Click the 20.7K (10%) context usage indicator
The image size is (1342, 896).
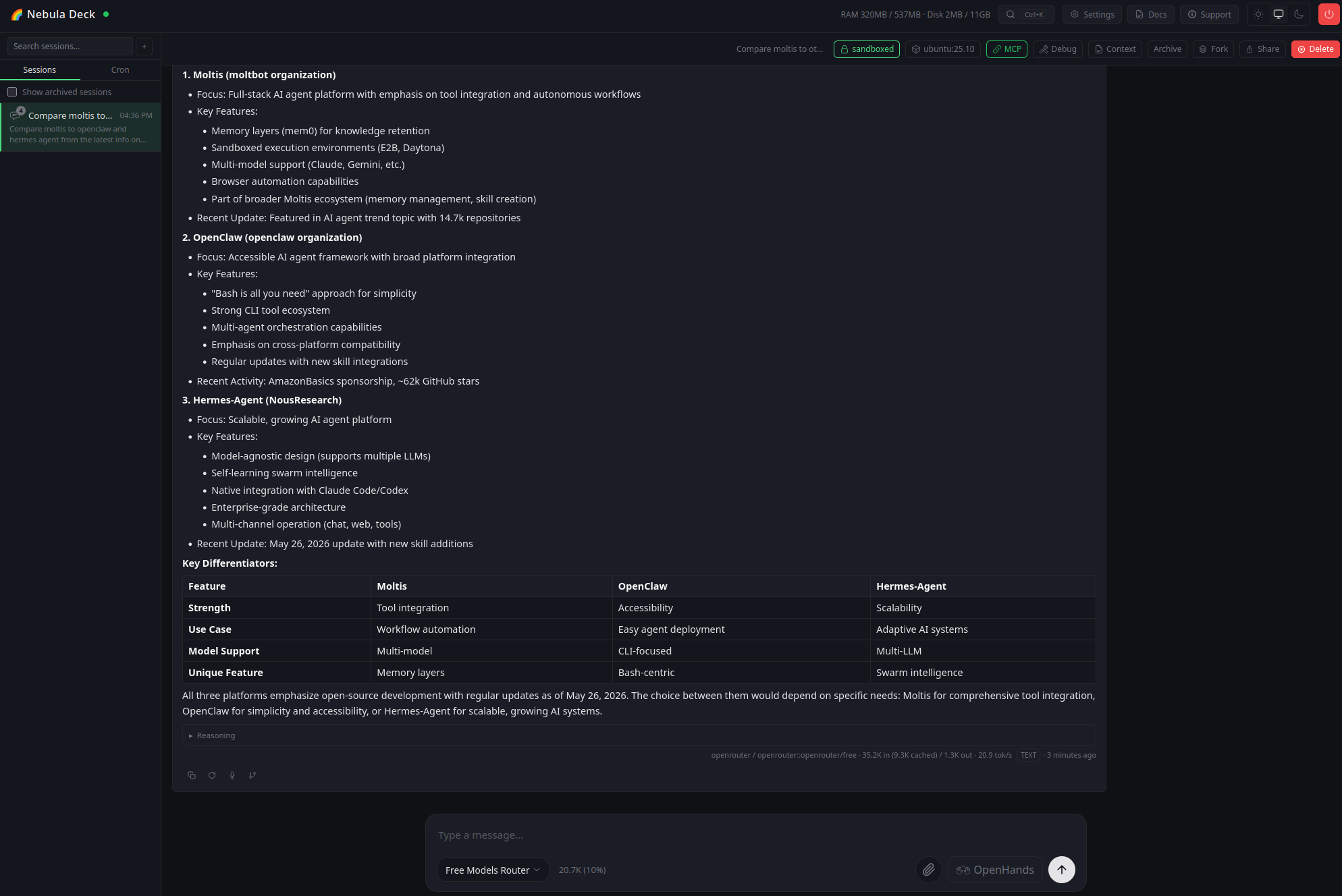click(x=582, y=870)
